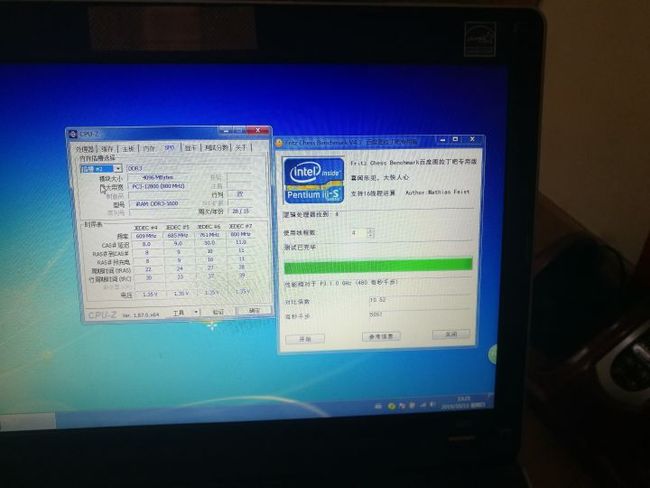Viewport: 650px width, 488px height.
Task: Click the OK (确定) button in CPU-Z
Action: [x=254, y=310]
